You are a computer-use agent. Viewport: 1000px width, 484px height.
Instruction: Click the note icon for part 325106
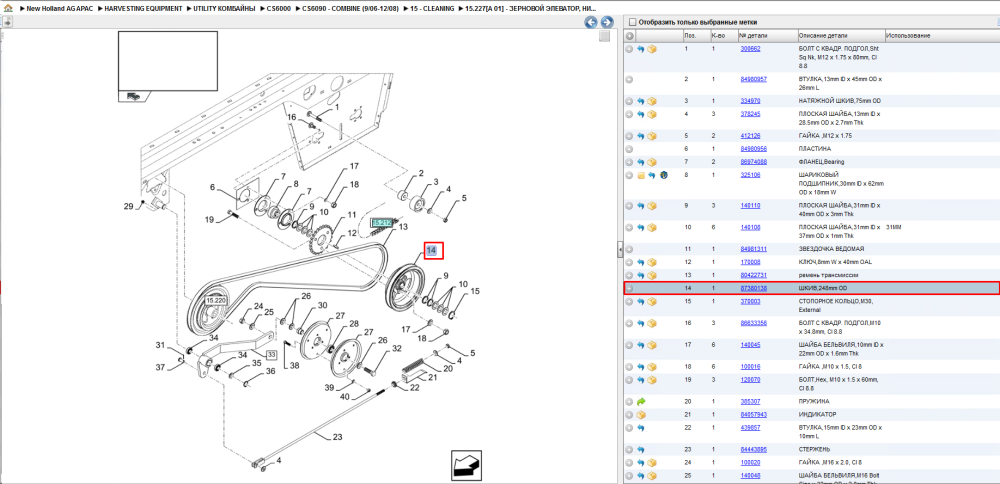[641, 175]
